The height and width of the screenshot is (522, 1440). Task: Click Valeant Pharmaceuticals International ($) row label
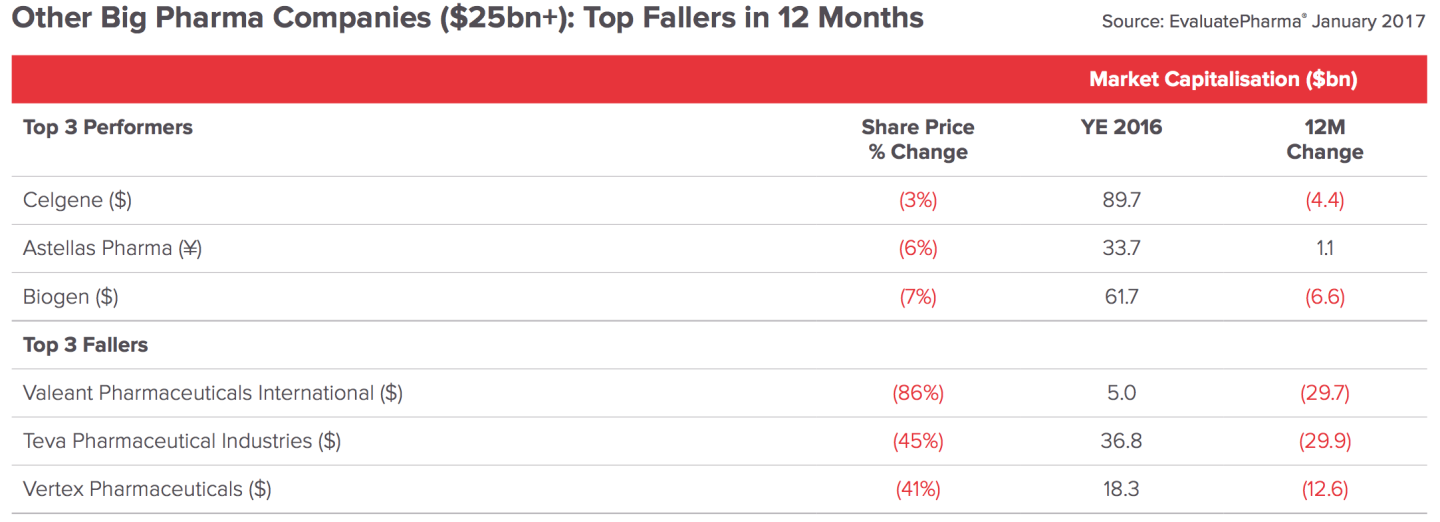[x=212, y=393]
